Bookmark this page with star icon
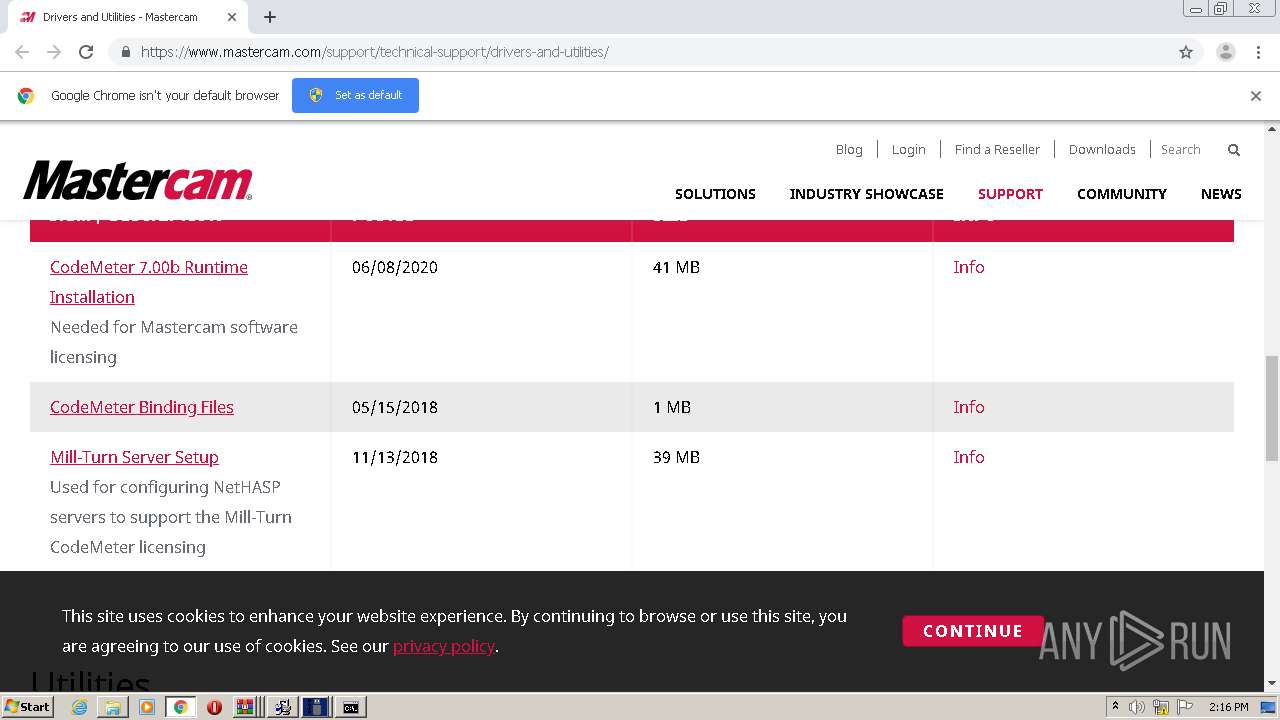Viewport: 1280px width, 720px height. pyautogui.click(x=1186, y=52)
